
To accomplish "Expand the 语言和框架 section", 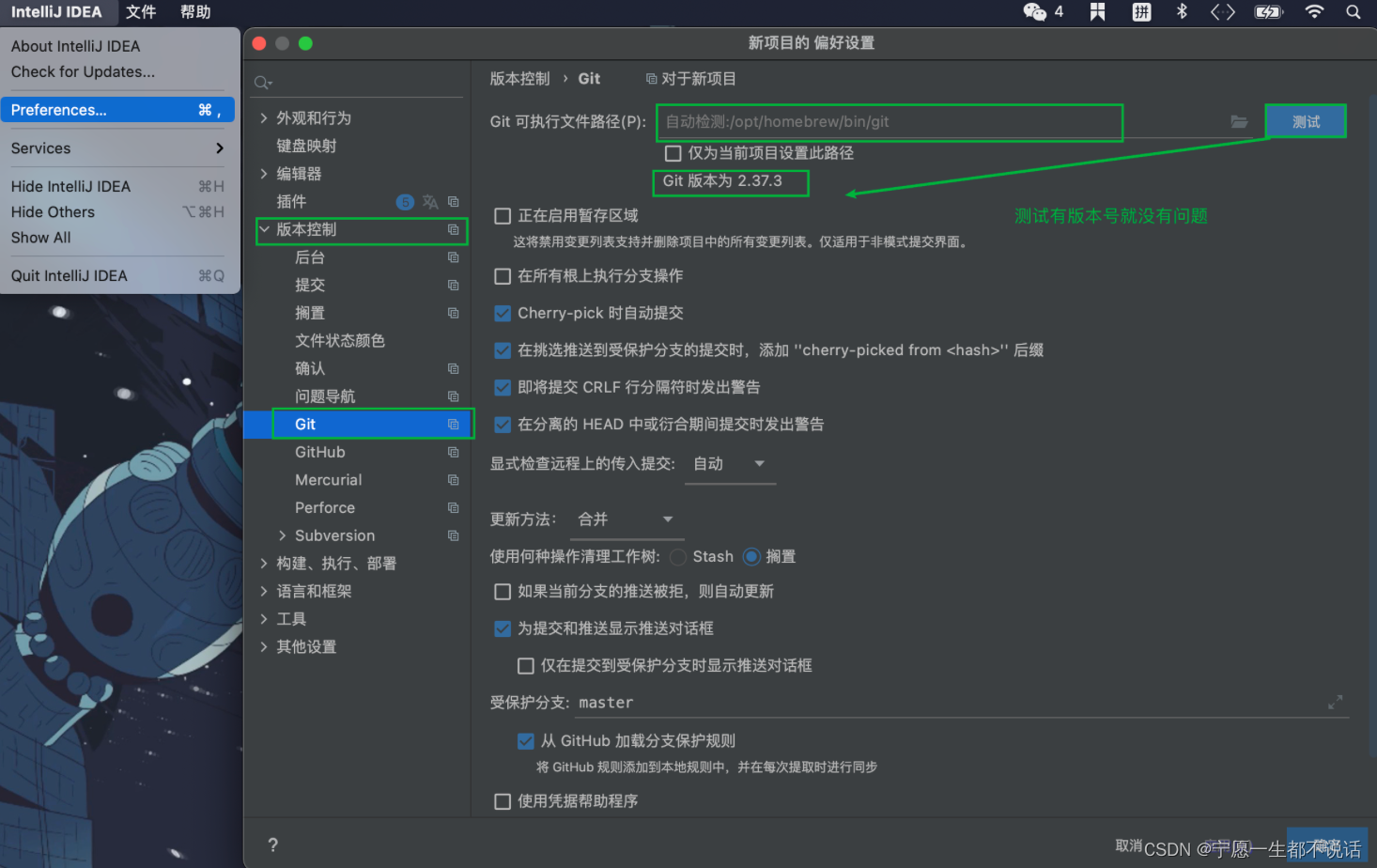I will pos(264,591).
